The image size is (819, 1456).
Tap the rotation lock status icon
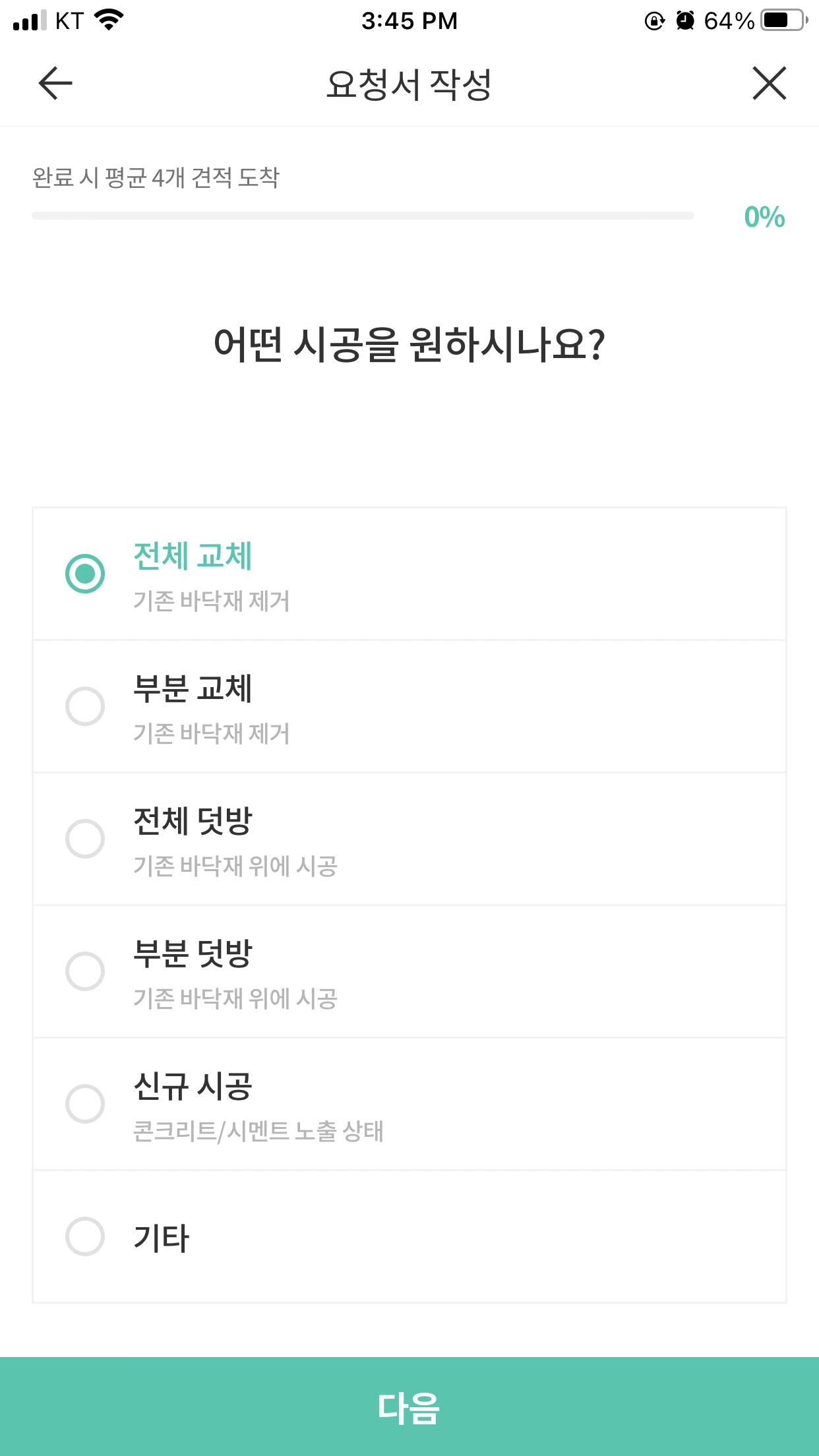654,21
